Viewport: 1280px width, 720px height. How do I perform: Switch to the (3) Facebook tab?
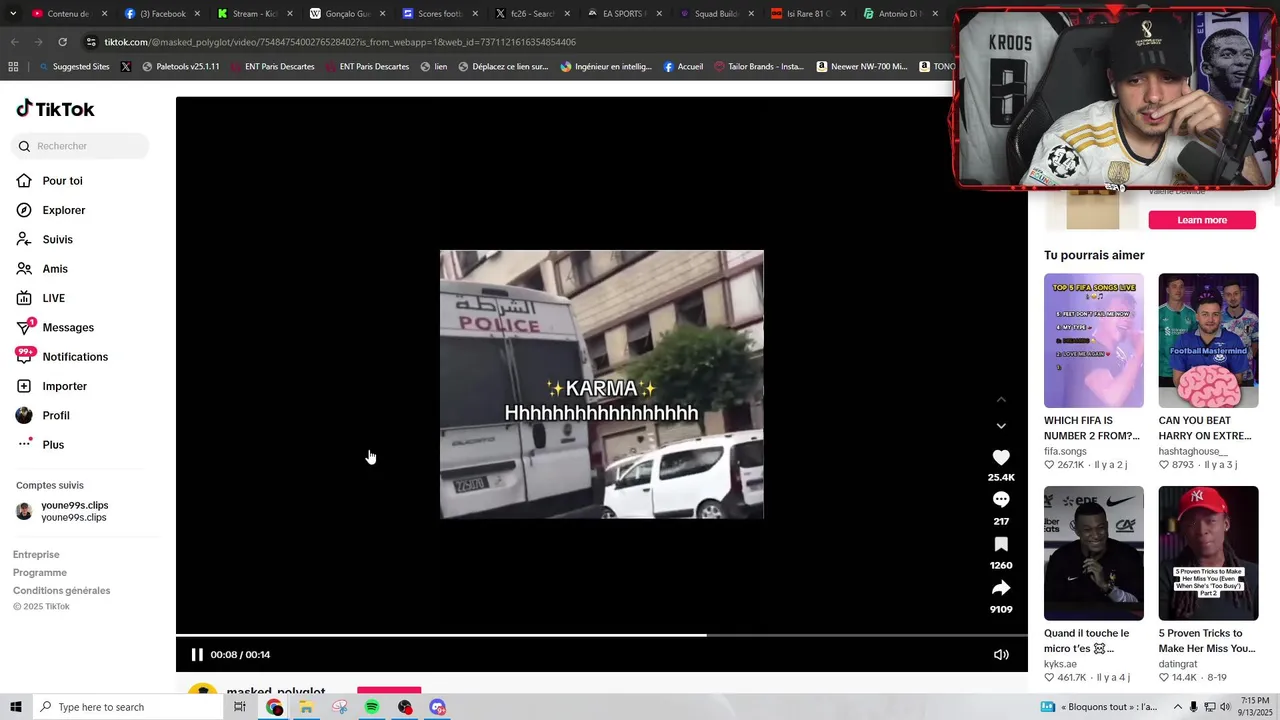tap(160, 14)
